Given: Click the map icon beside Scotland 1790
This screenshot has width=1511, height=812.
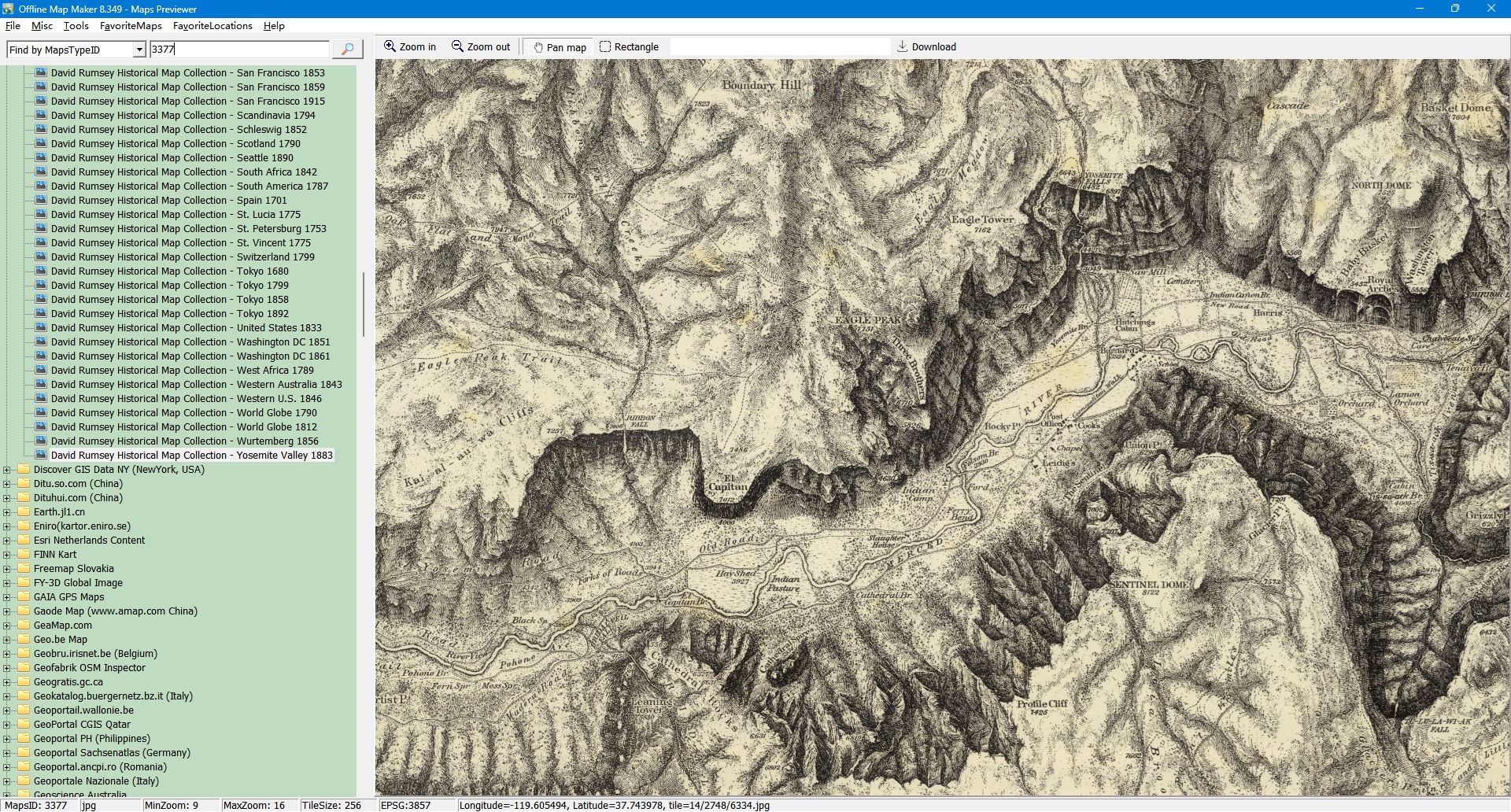Looking at the screenshot, I should click(x=41, y=144).
